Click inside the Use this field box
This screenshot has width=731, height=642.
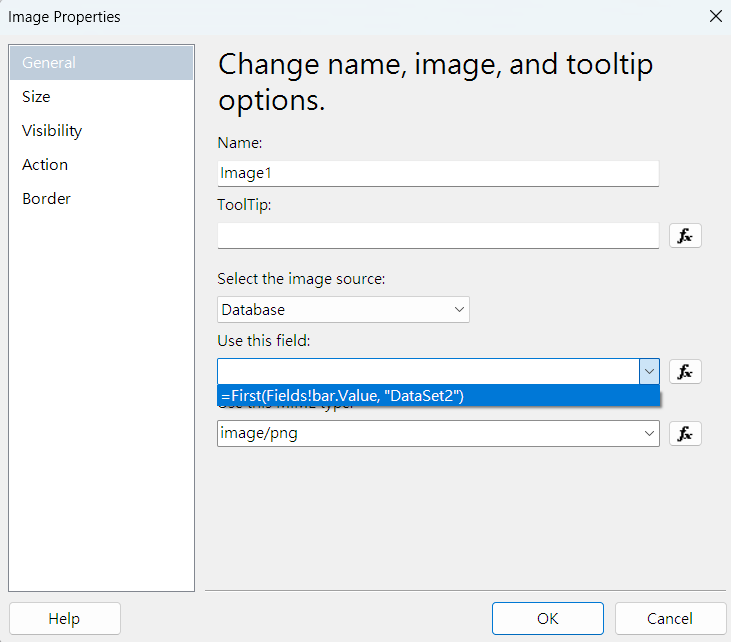(427, 372)
